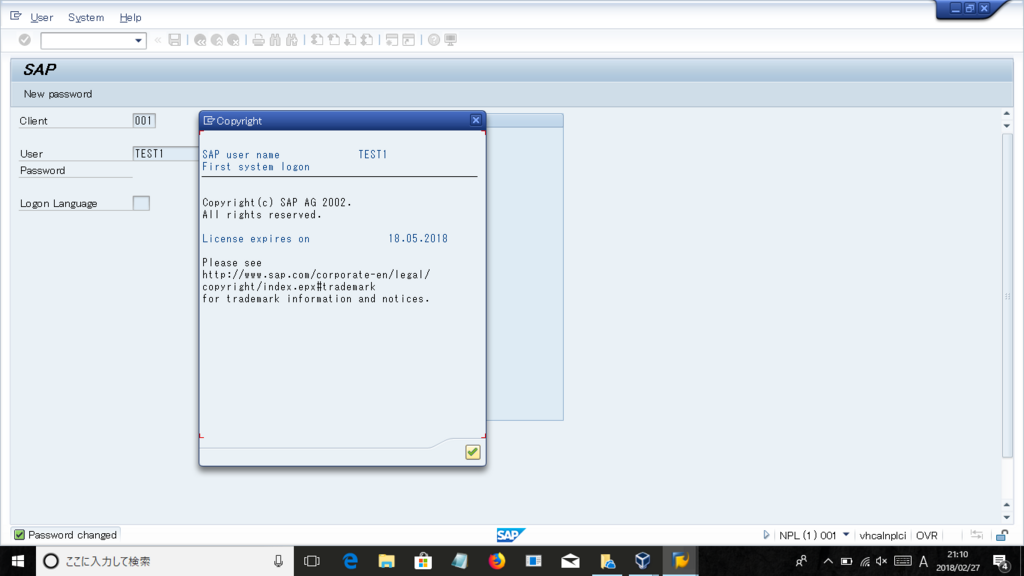This screenshot has width=1024, height=576.
Task: Click the Print icon
Action: (x=259, y=40)
